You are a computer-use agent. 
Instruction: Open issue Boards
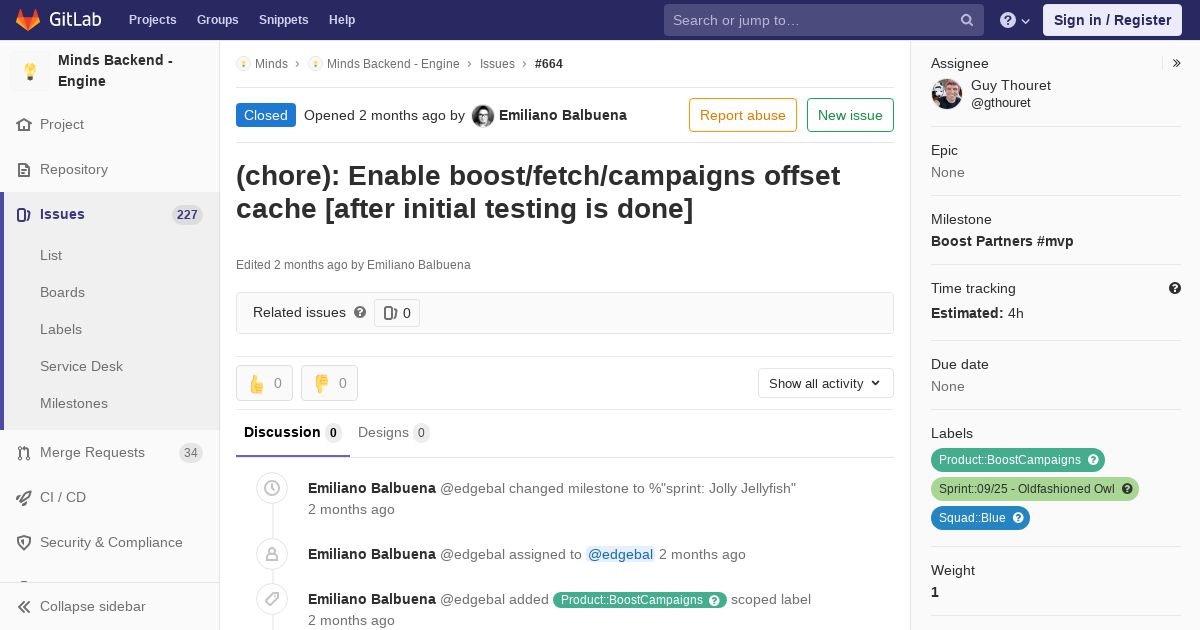62,292
